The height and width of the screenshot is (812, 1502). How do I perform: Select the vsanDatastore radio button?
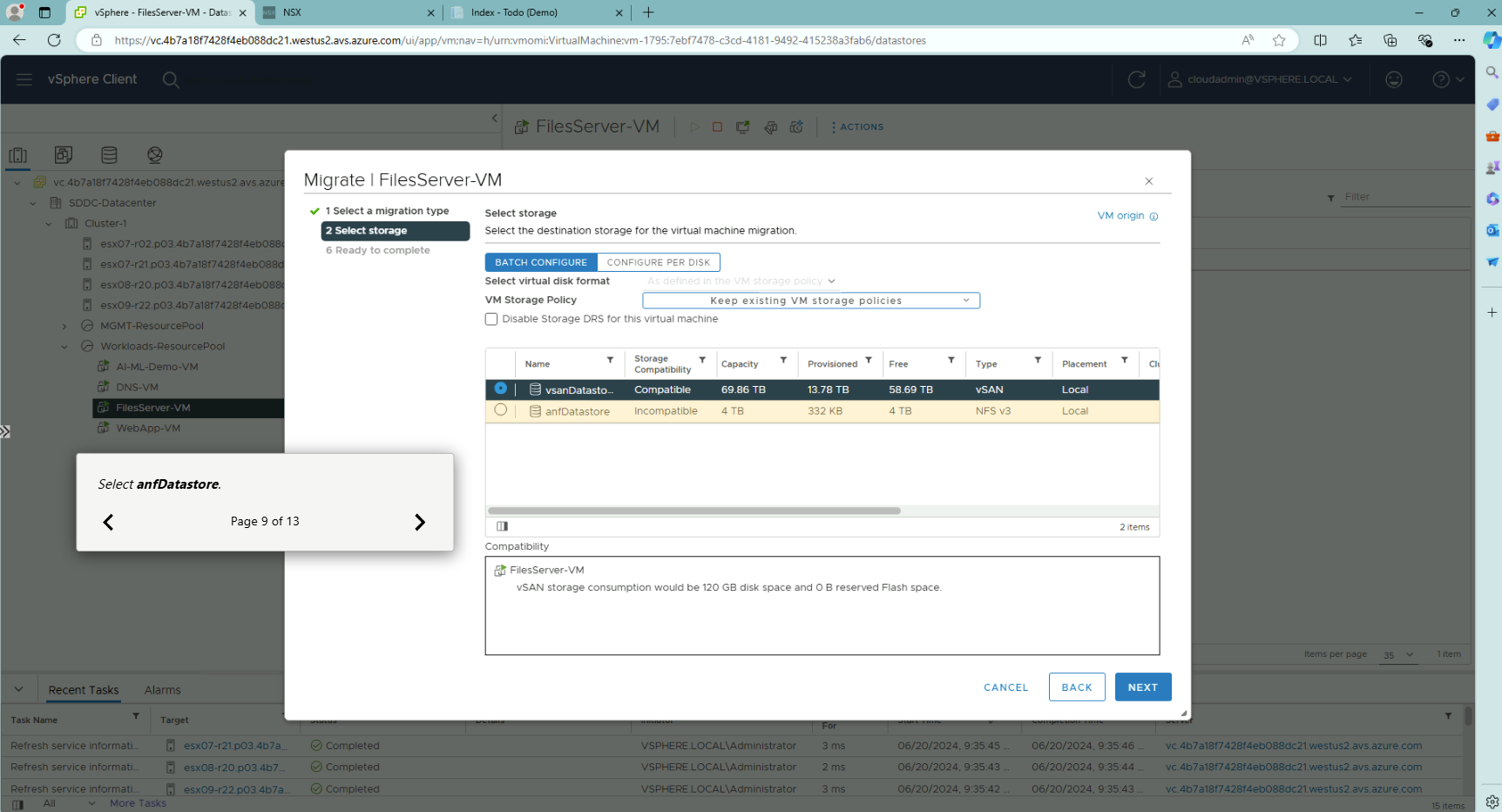500,389
